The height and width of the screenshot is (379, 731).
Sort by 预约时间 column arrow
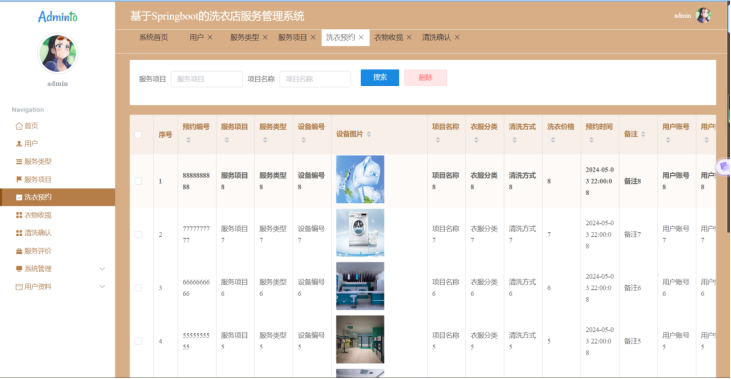[591, 140]
